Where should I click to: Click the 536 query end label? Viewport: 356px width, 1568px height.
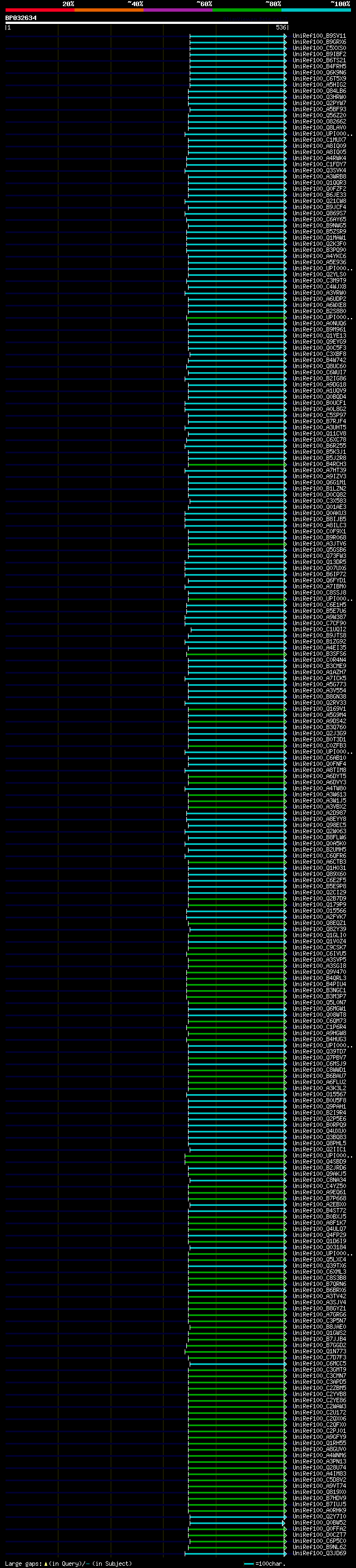tap(280, 27)
